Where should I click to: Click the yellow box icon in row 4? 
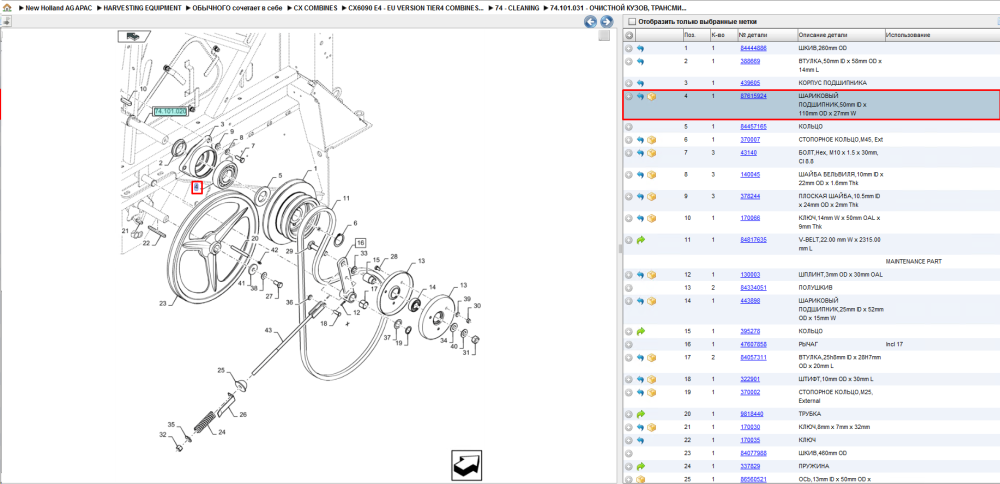pos(652,97)
